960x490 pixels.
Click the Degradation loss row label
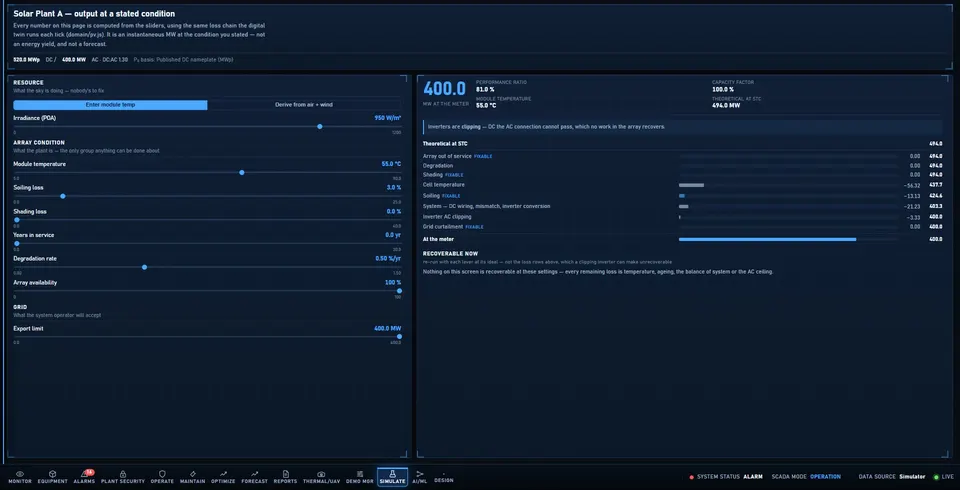pos(438,165)
